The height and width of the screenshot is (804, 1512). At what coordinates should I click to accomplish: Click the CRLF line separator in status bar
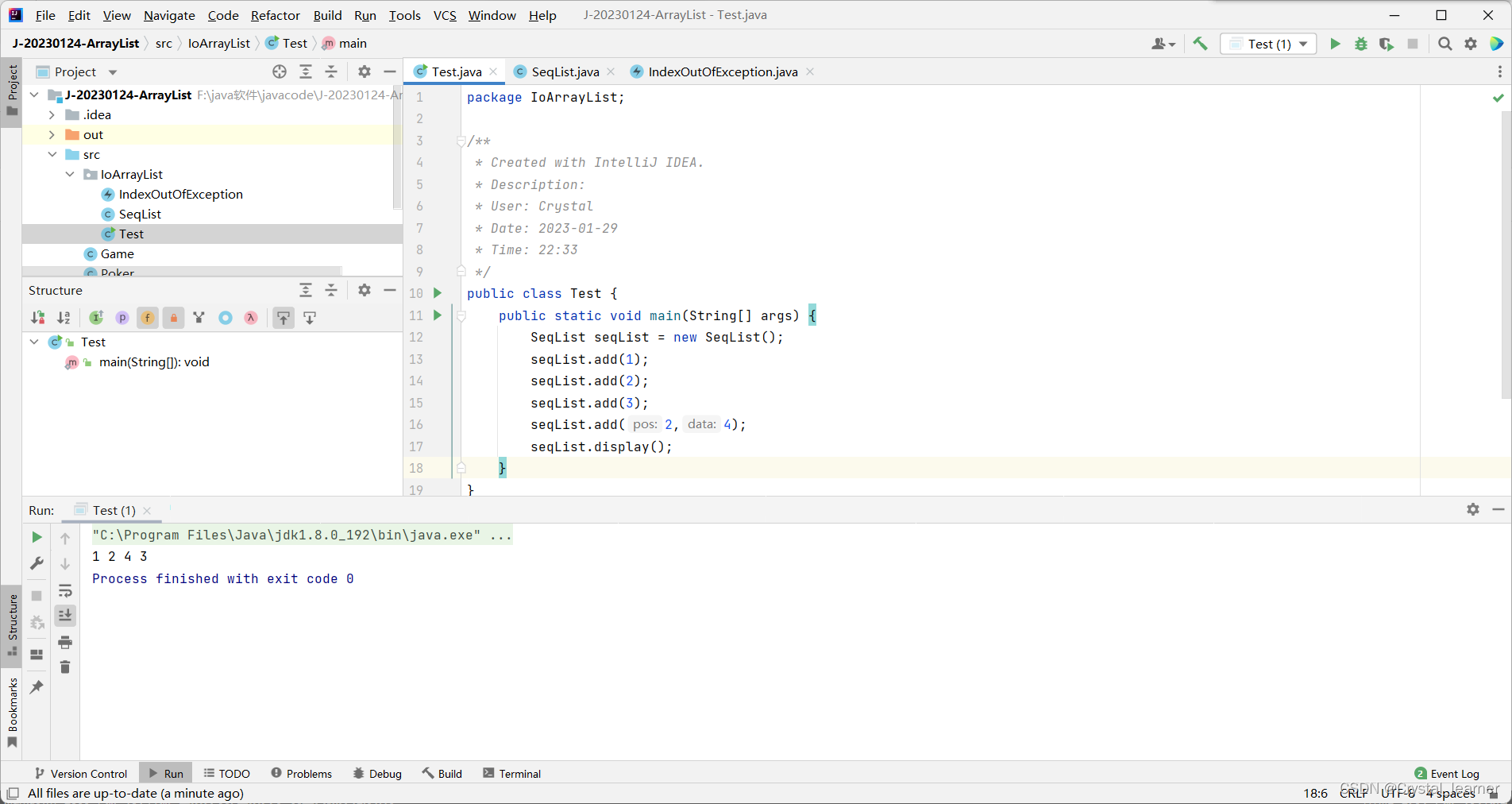[x=1354, y=793]
